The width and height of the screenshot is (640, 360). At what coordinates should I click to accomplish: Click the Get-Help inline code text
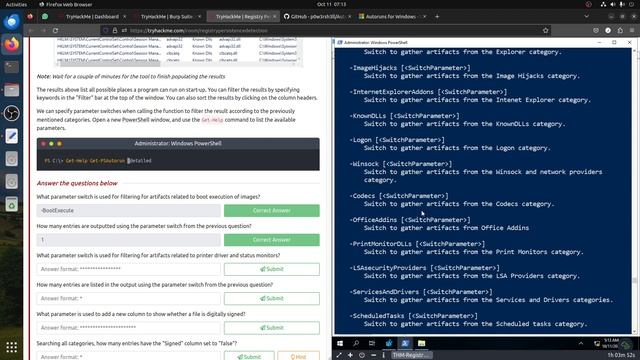click(x=212, y=120)
